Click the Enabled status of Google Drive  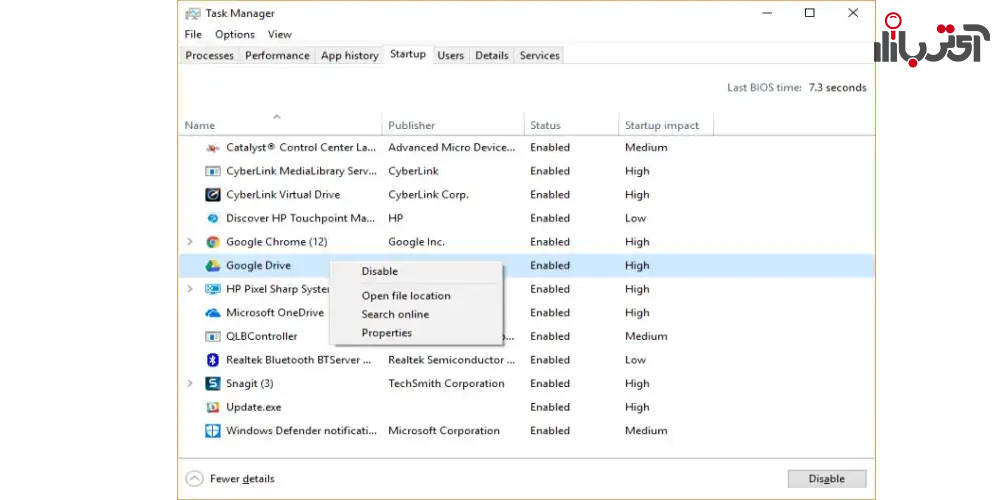pyautogui.click(x=550, y=266)
